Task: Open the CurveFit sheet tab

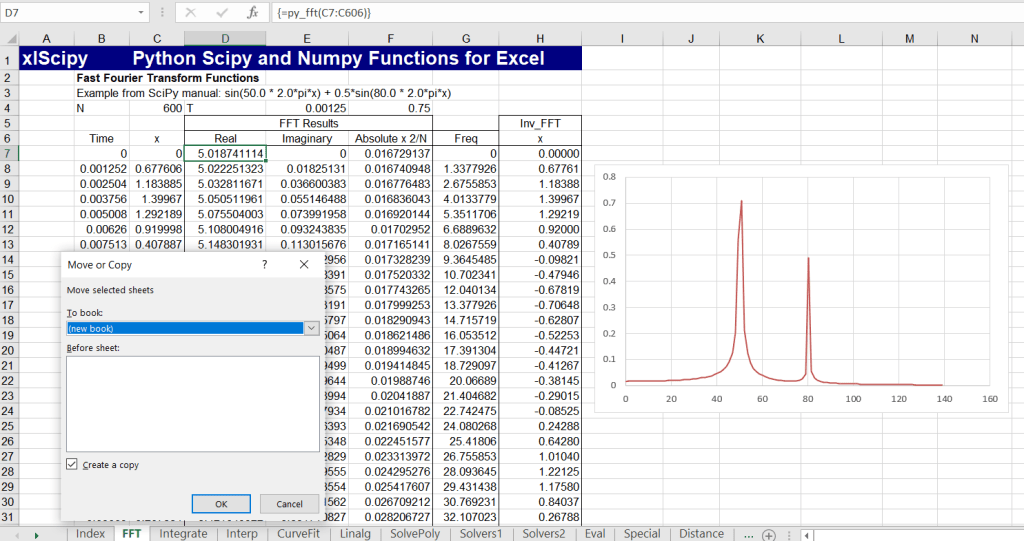Action: click(x=299, y=534)
